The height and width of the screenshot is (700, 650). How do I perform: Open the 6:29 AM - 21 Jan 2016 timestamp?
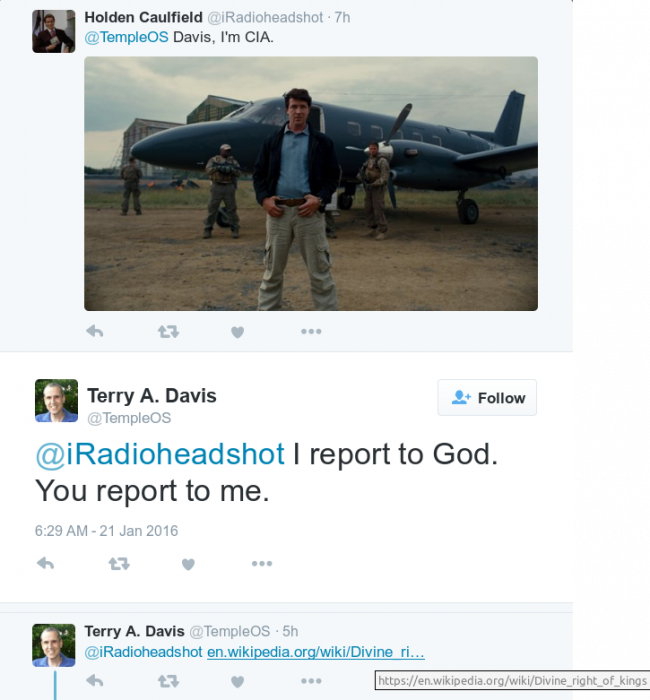[106, 530]
